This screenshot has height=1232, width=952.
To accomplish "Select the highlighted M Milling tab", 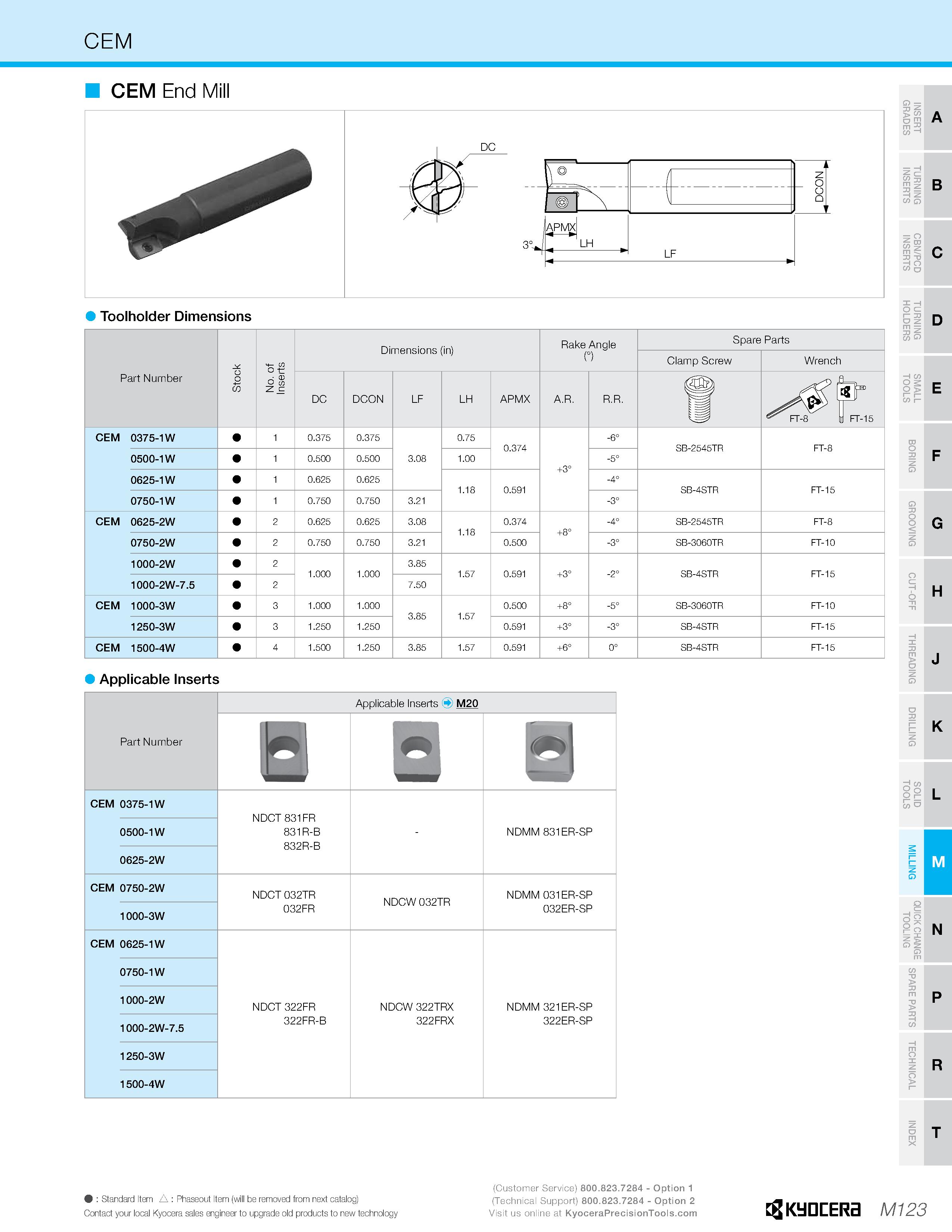I will tap(925, 862).
